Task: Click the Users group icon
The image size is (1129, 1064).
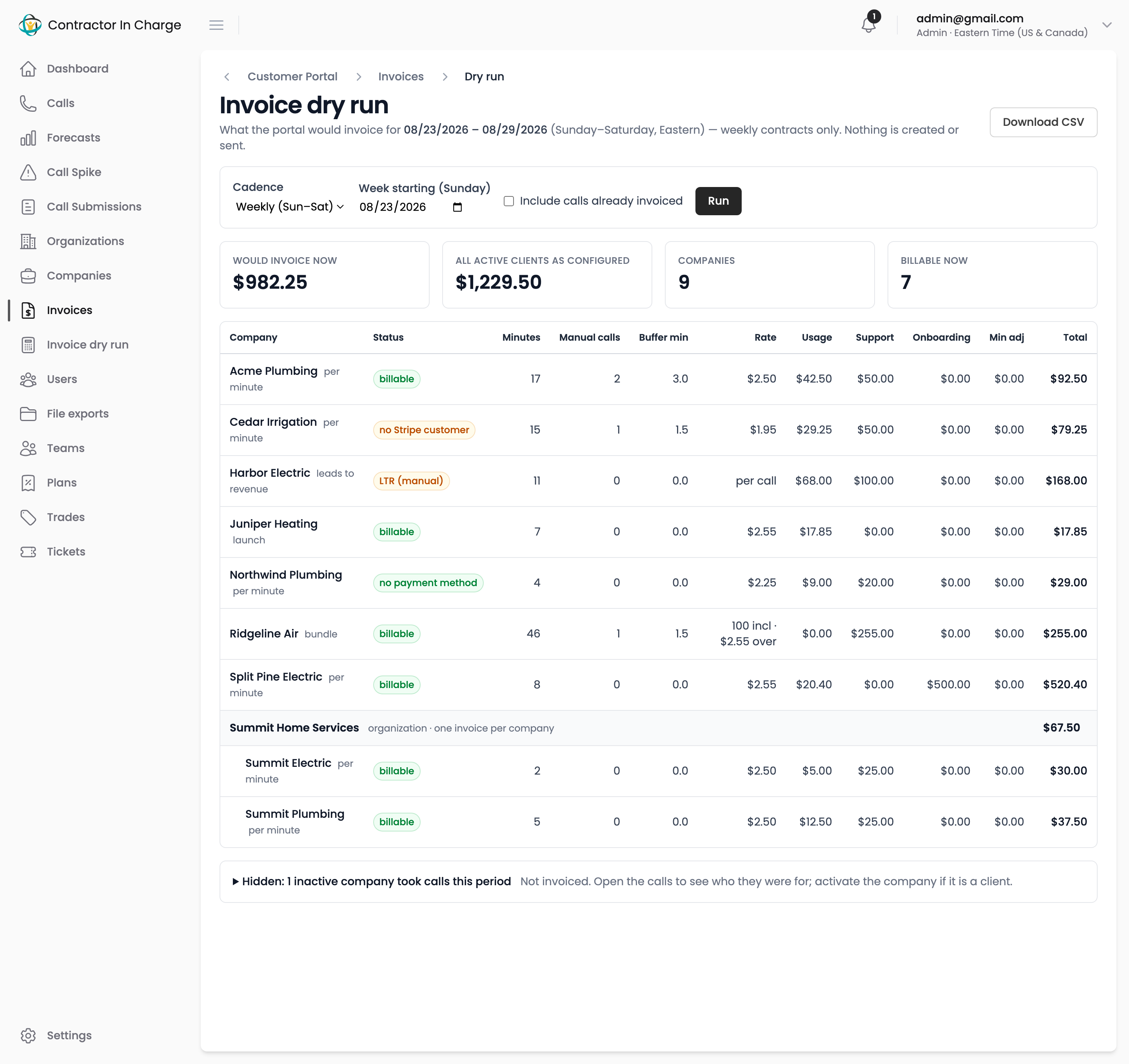Action: click(28, 379)
